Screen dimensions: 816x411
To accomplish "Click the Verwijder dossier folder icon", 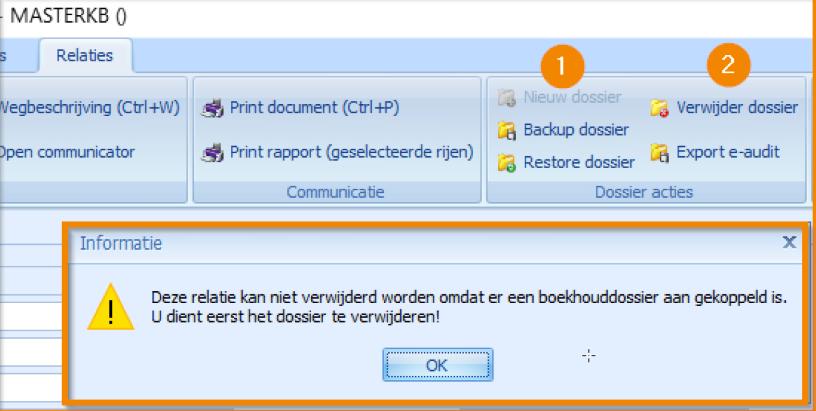I will (659, 108).
